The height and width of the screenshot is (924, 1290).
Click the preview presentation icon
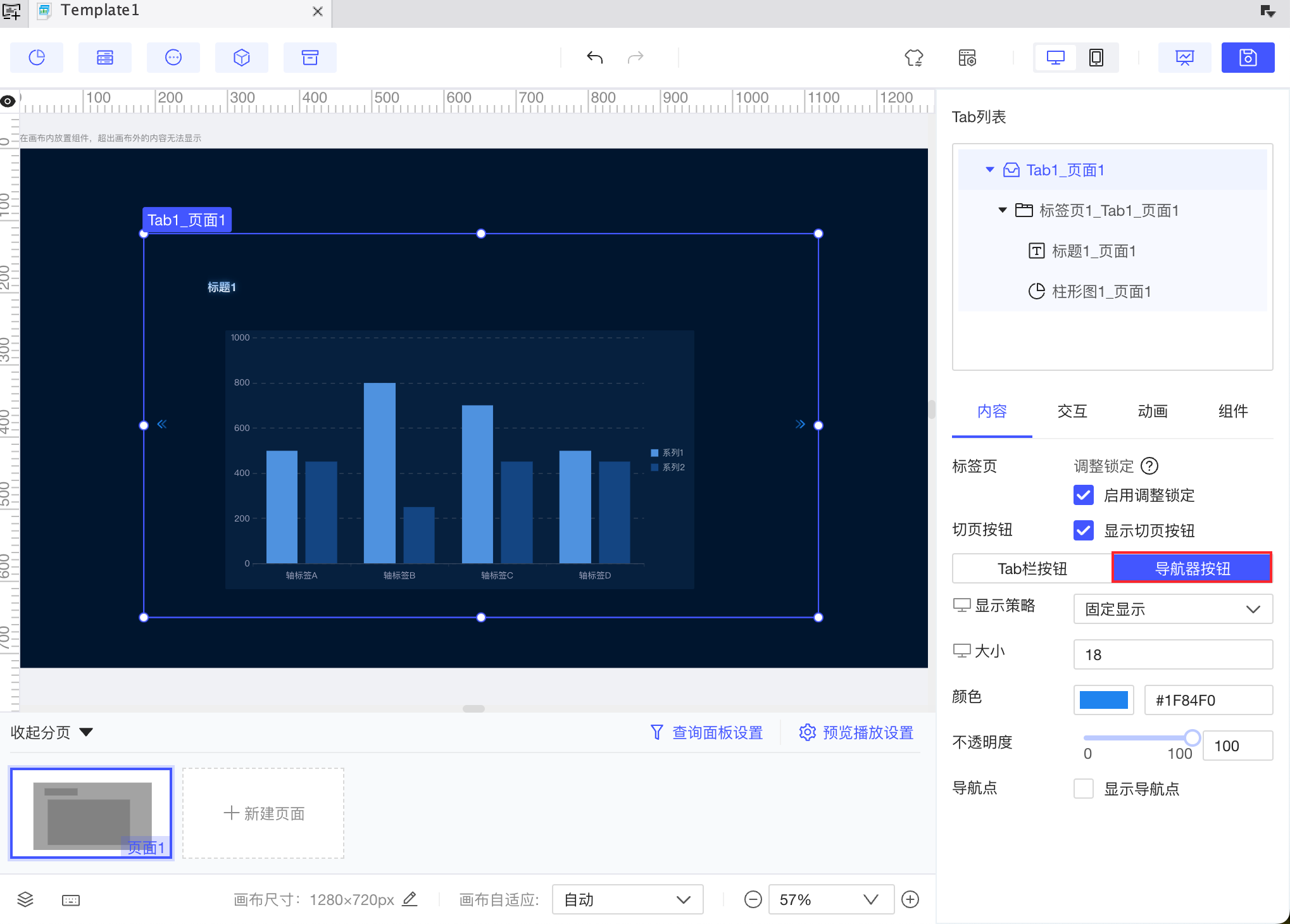point(1184,58)
